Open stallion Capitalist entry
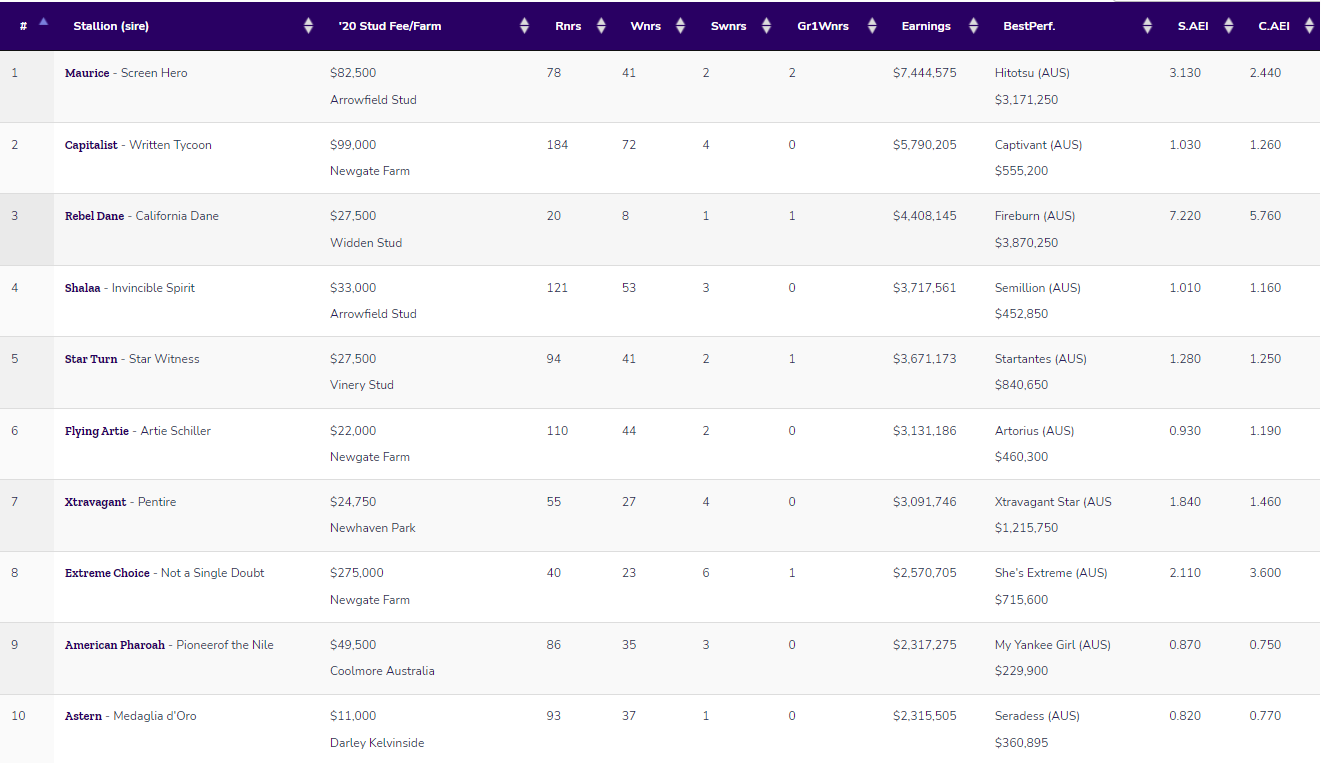Viewport: 1321px width, 763px height. point(93,145)
